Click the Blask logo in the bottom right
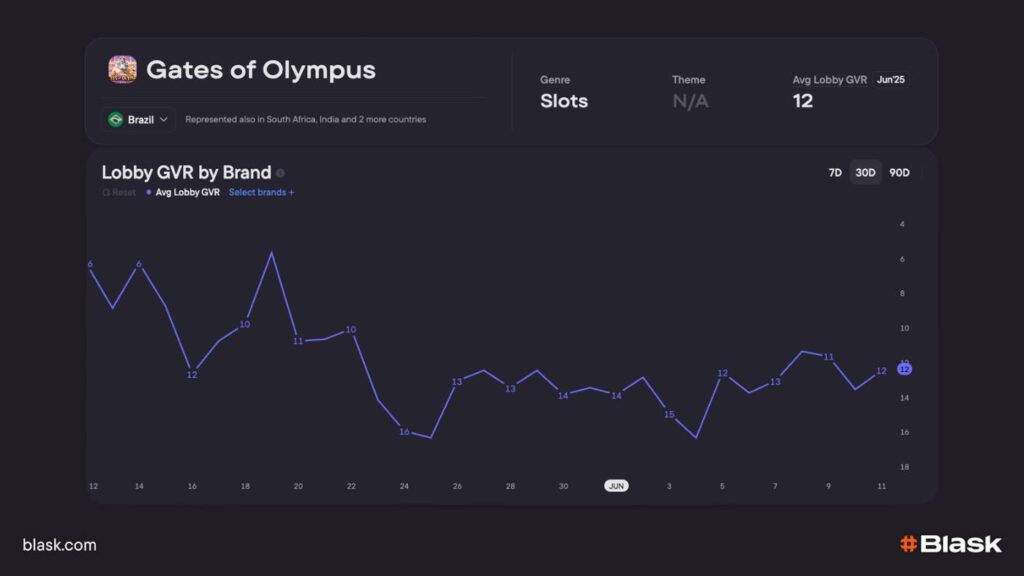The image size is (1024, 576). (x=949, y=544)
